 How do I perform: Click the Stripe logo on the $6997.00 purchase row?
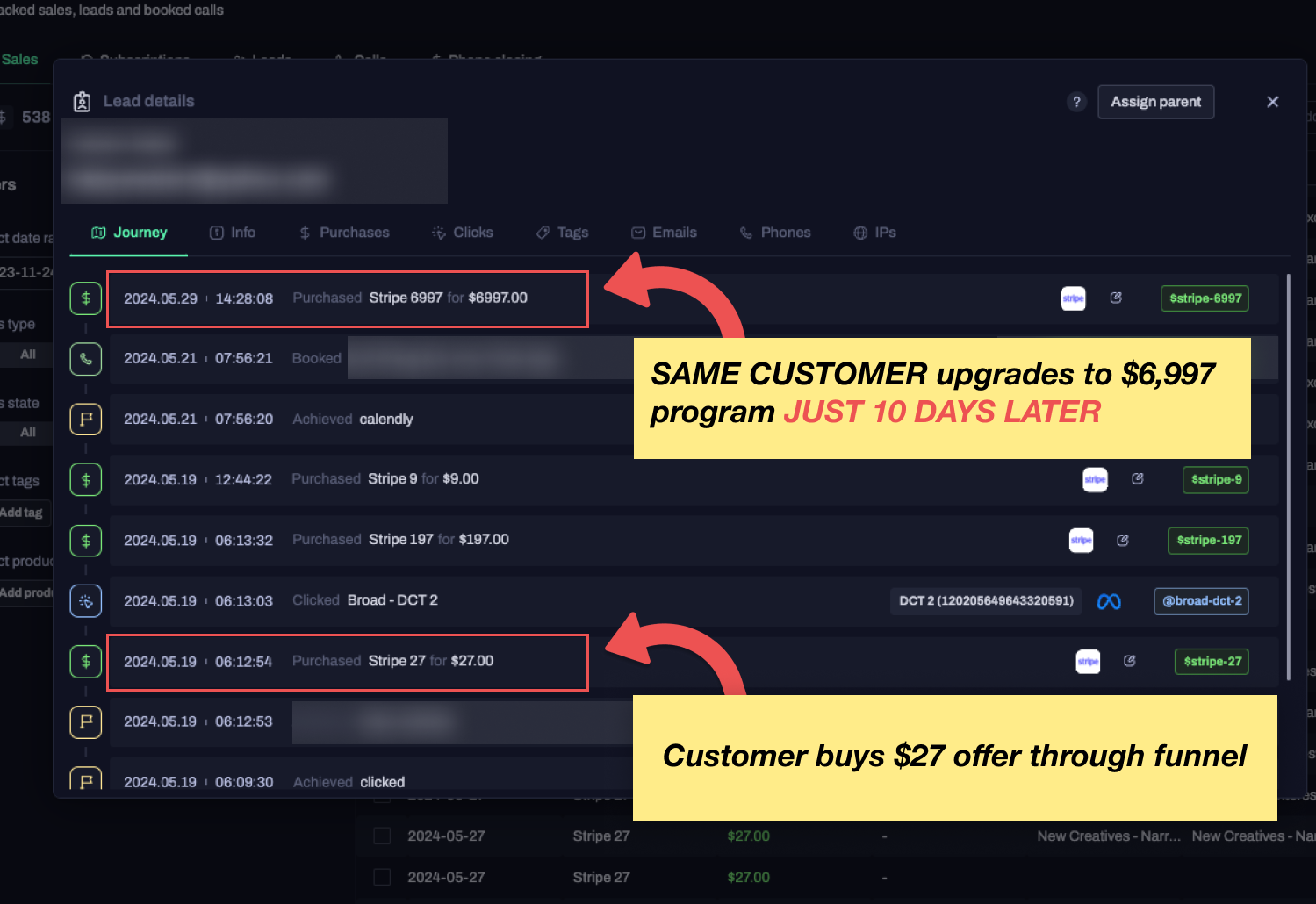(x=1074, y=298)
